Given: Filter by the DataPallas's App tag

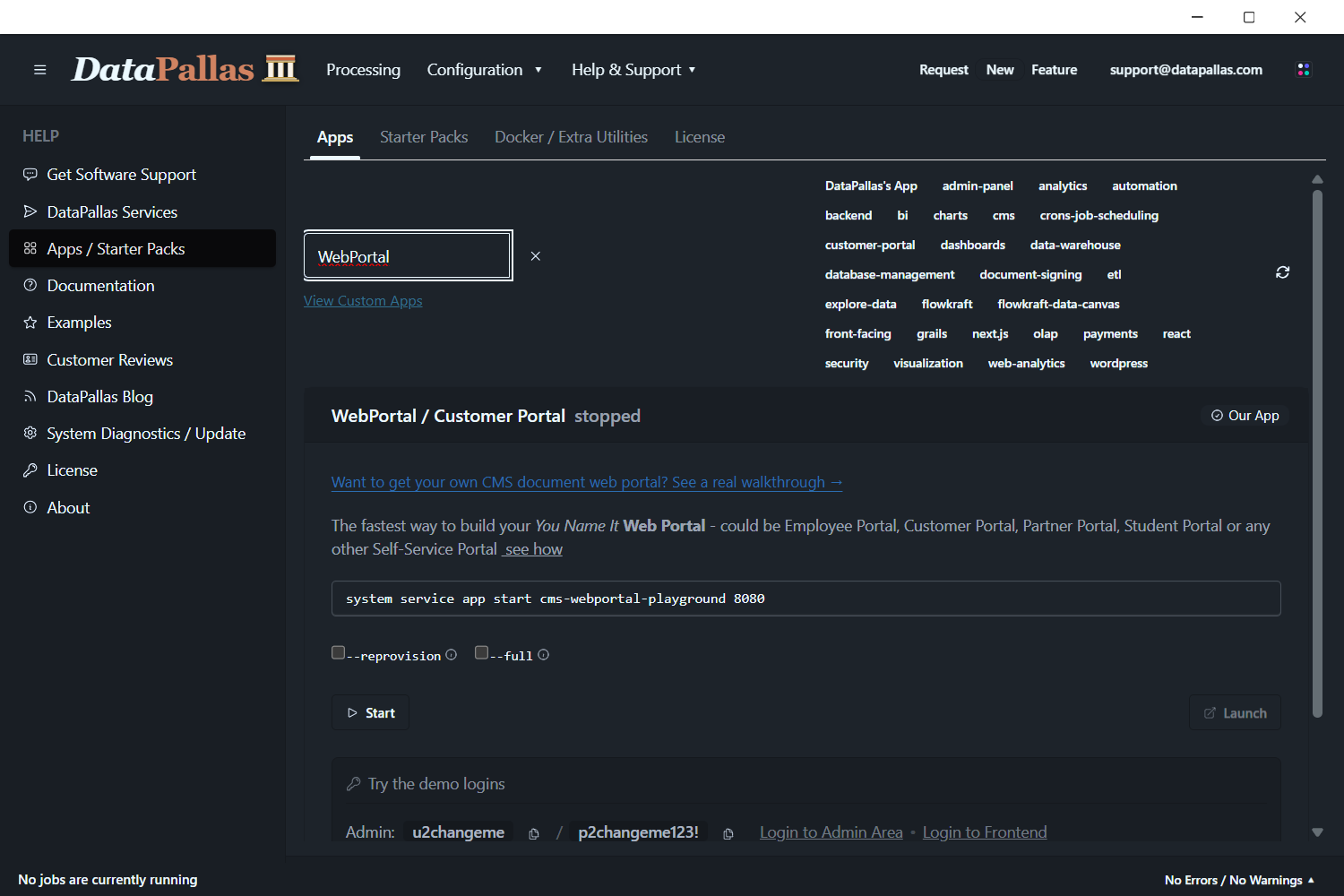Looking at the screenshot, I should pyautogui.click(x=871, y=186).
